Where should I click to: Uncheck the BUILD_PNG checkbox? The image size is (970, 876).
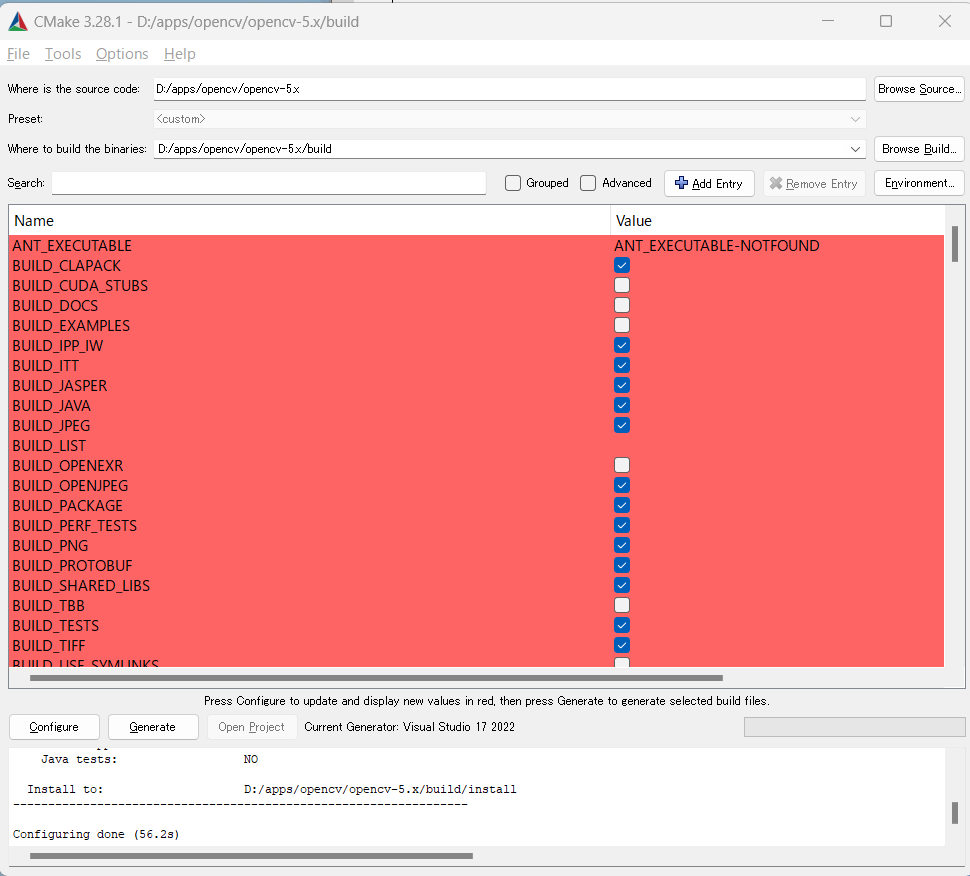(622, 546)
